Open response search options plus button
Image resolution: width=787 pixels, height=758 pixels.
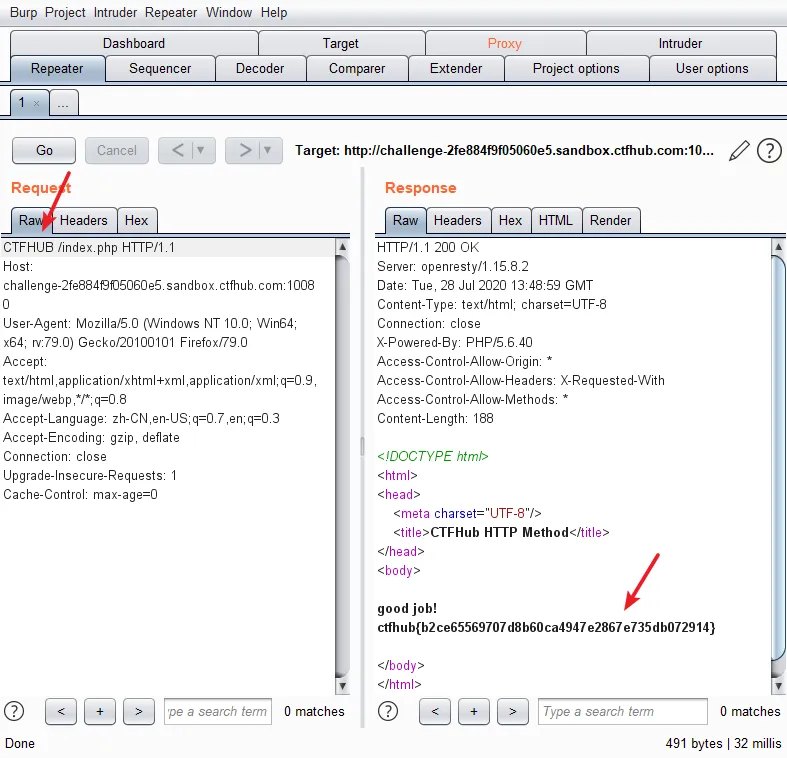[474, 711]
